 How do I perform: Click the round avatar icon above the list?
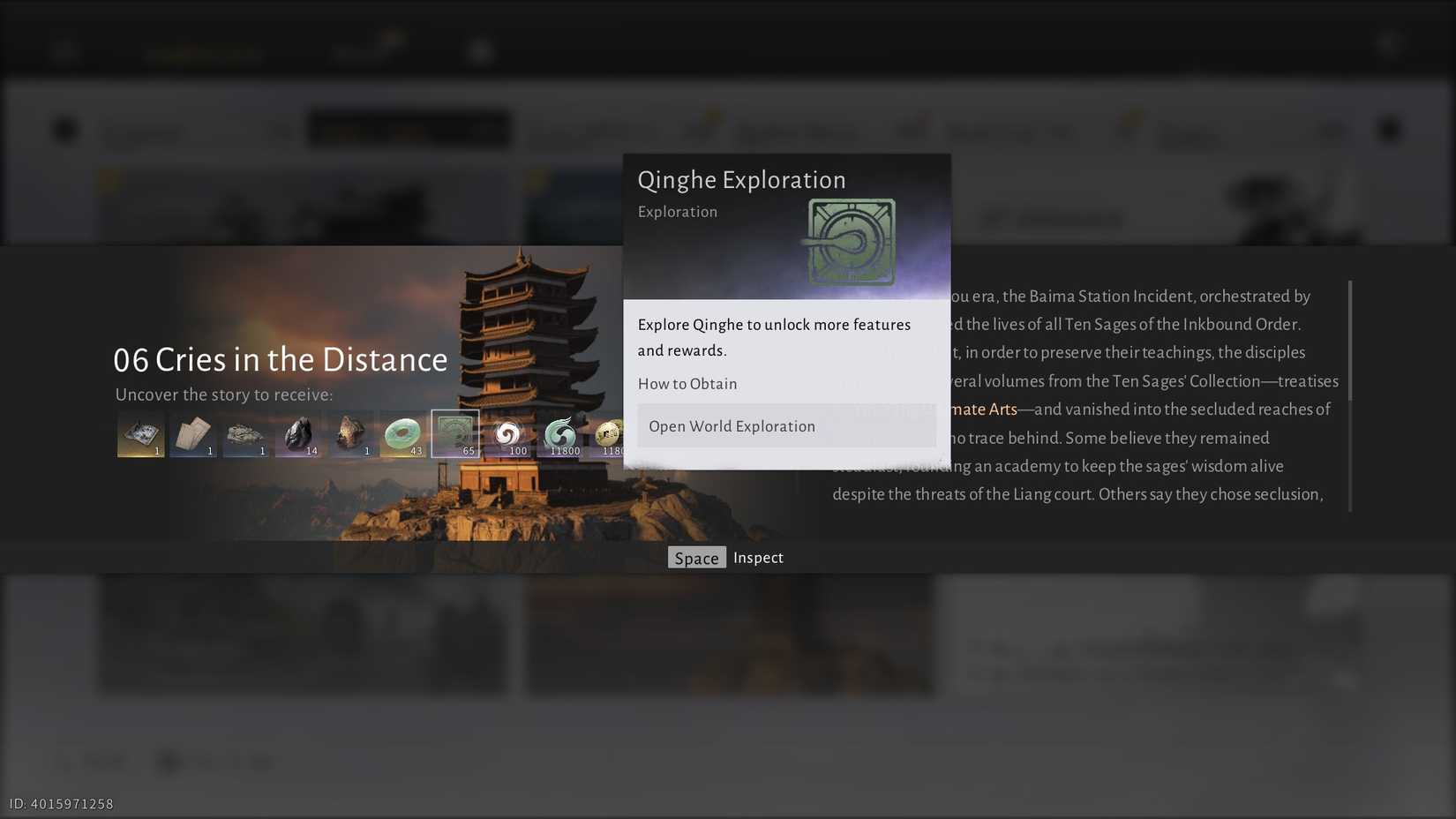pyautogui.click(x=64, y=129)
